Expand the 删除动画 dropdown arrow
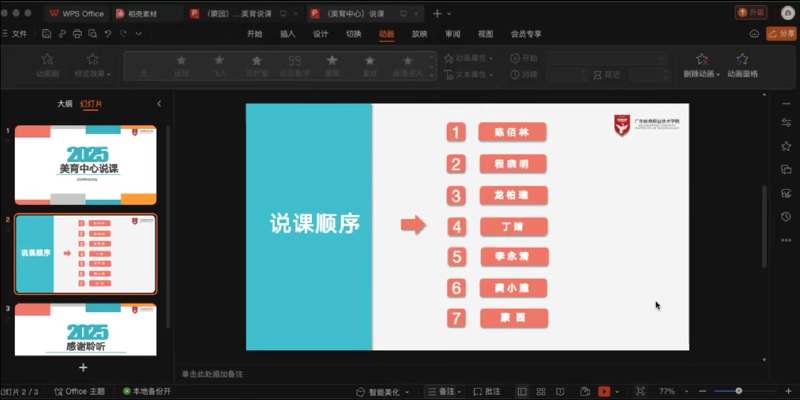The width and height of the screenshot is (800, 400). pos(719,75)
